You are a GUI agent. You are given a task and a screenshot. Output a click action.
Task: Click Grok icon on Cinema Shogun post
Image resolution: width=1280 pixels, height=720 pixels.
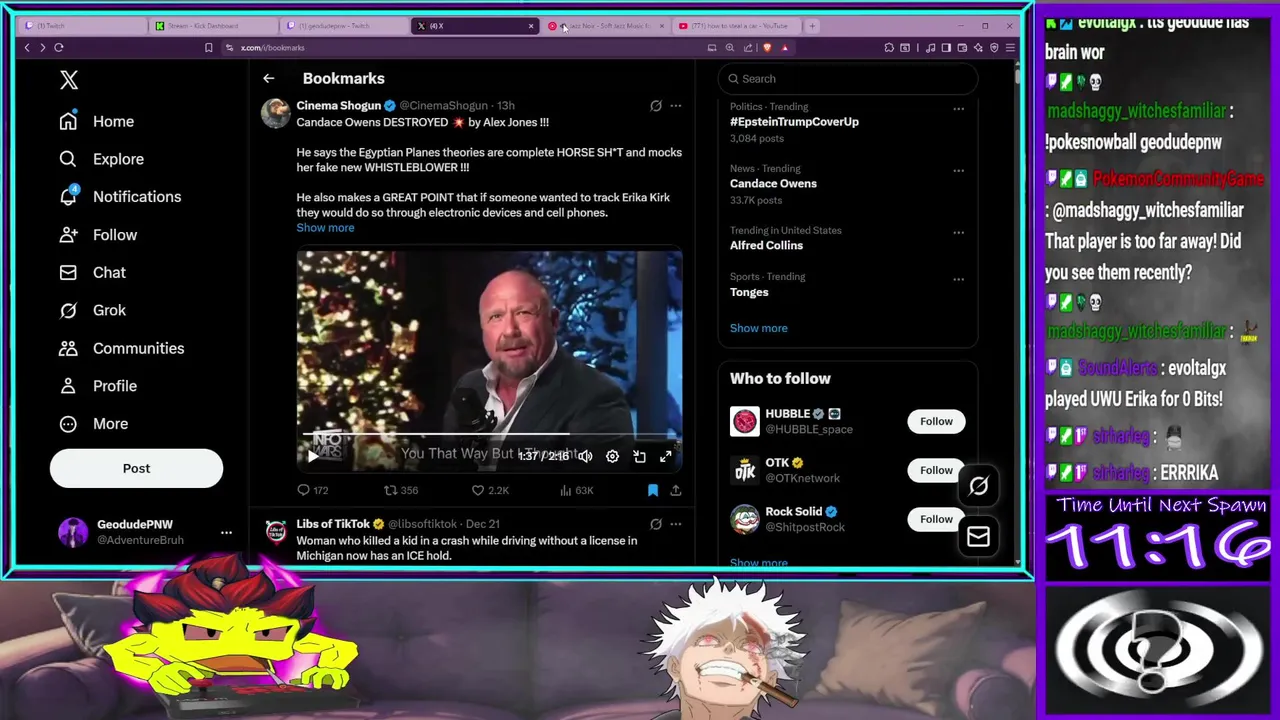[x=656, y=105]
